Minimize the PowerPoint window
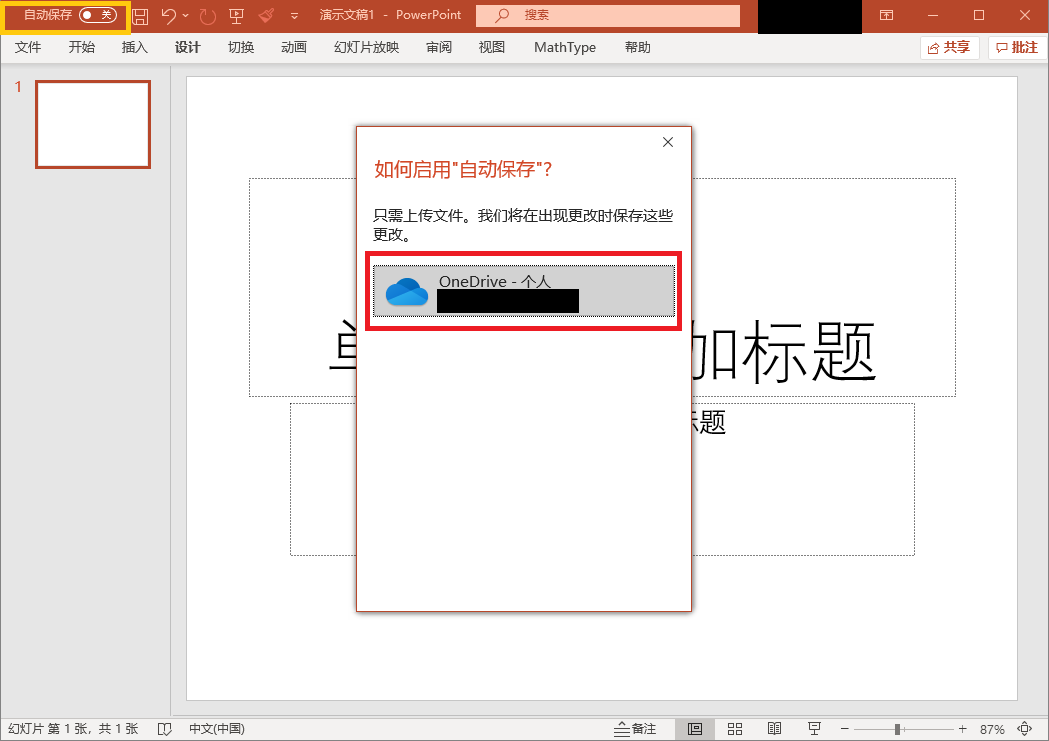 (933, 15)
